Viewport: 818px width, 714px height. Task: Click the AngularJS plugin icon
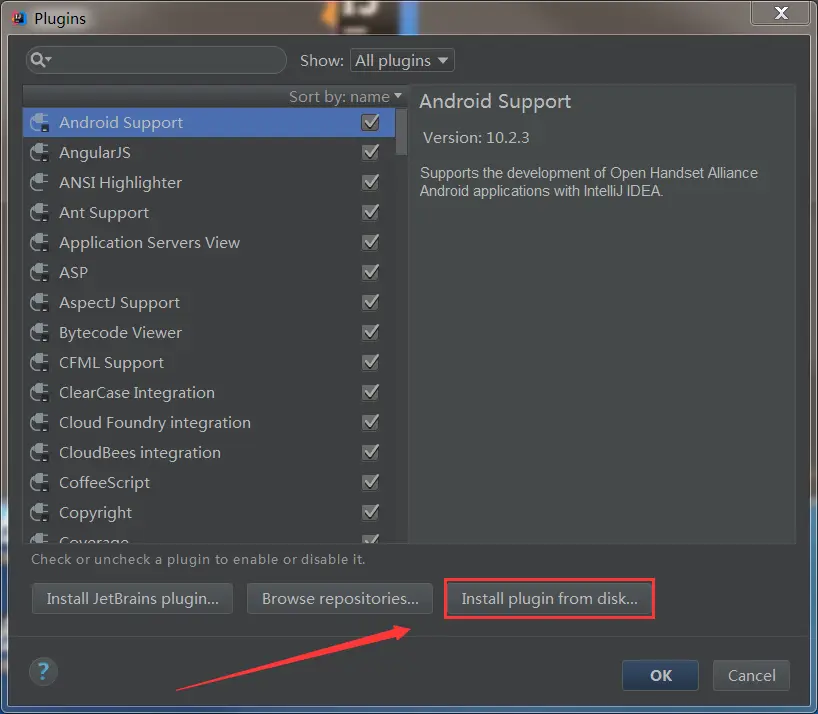[40, 152]
